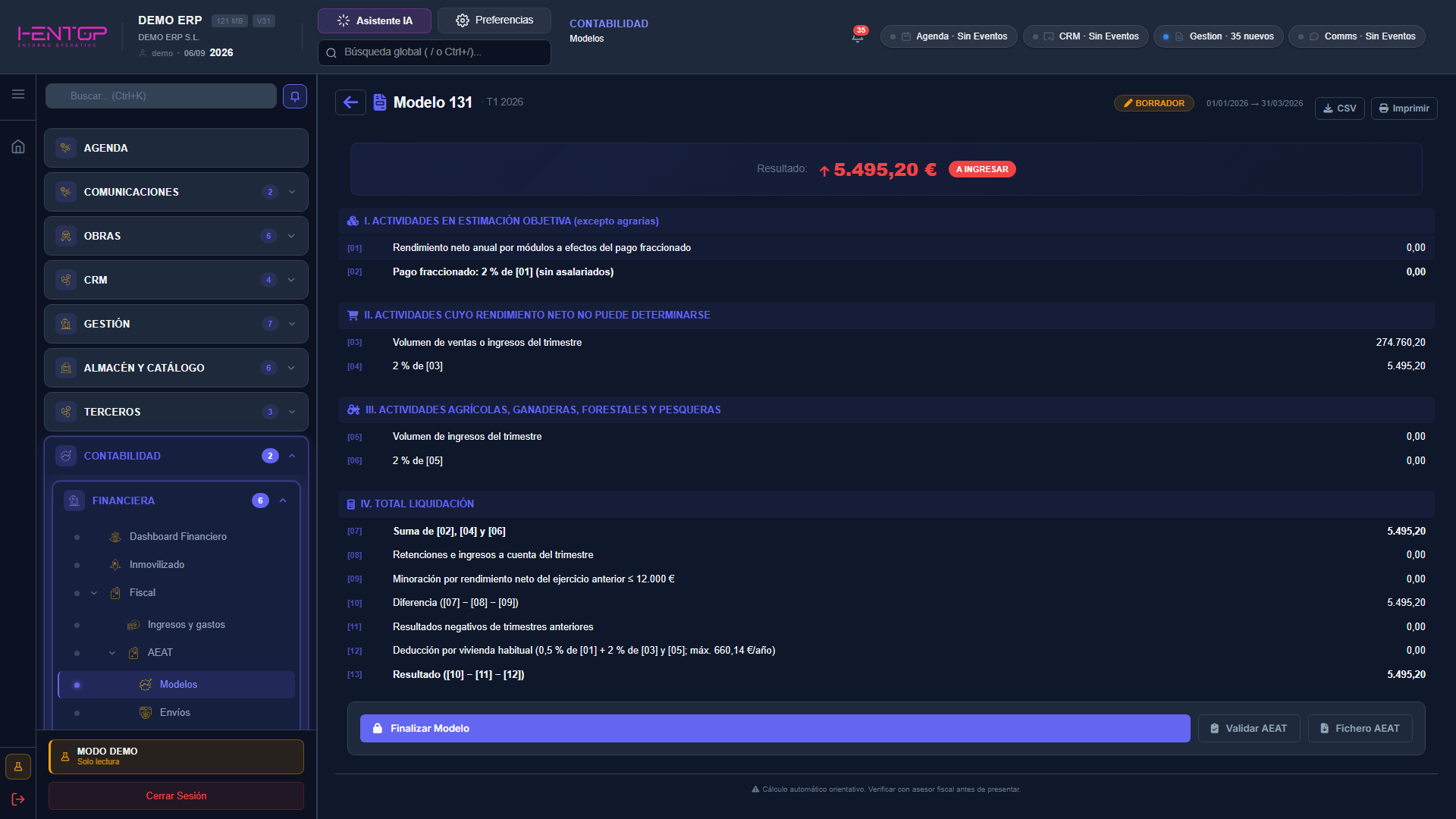
Task: Open the Gestion · 35 nuevos status pill
Action: [1219, 36]
